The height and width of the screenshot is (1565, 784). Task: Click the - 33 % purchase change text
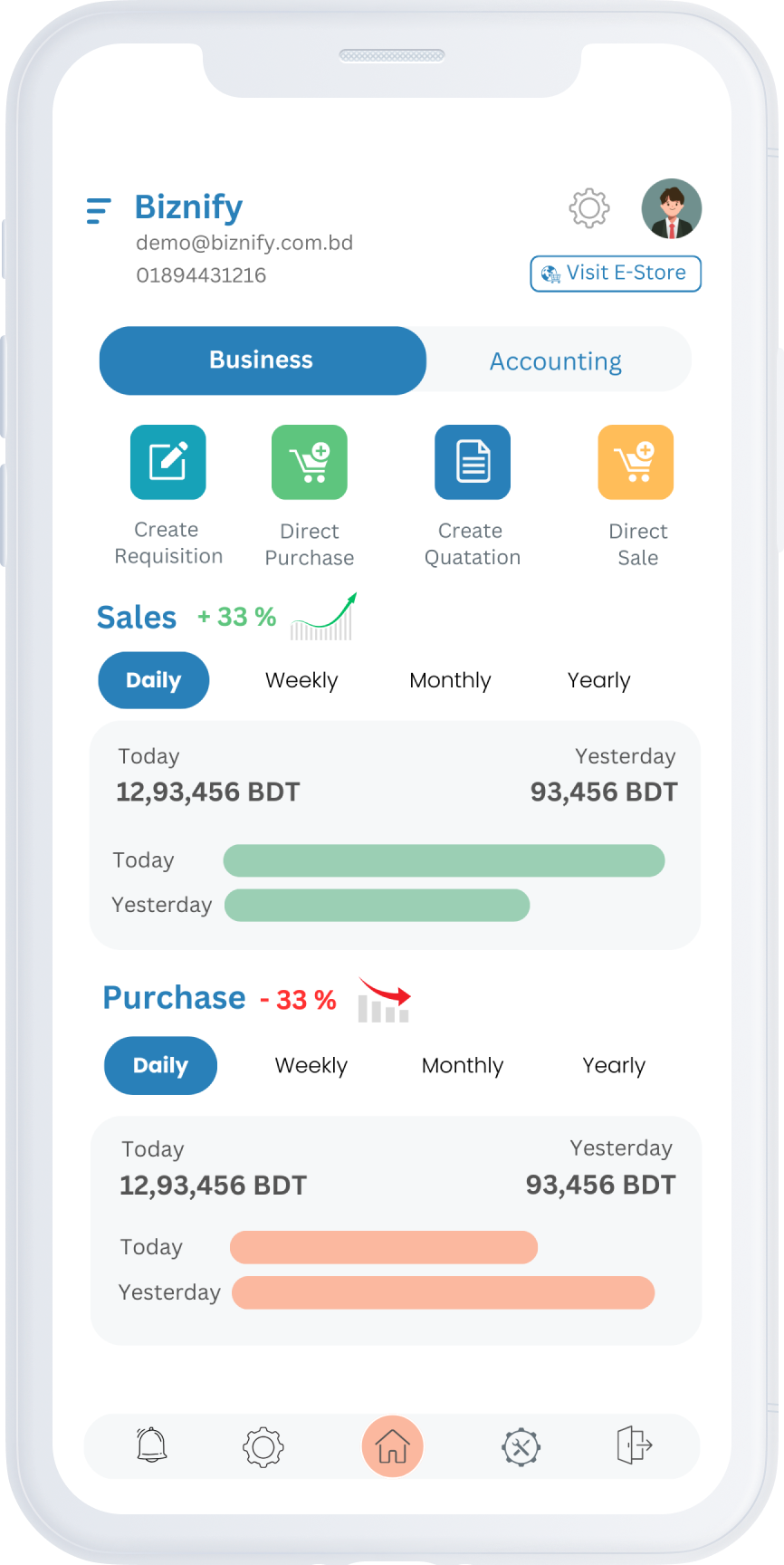298,1000
